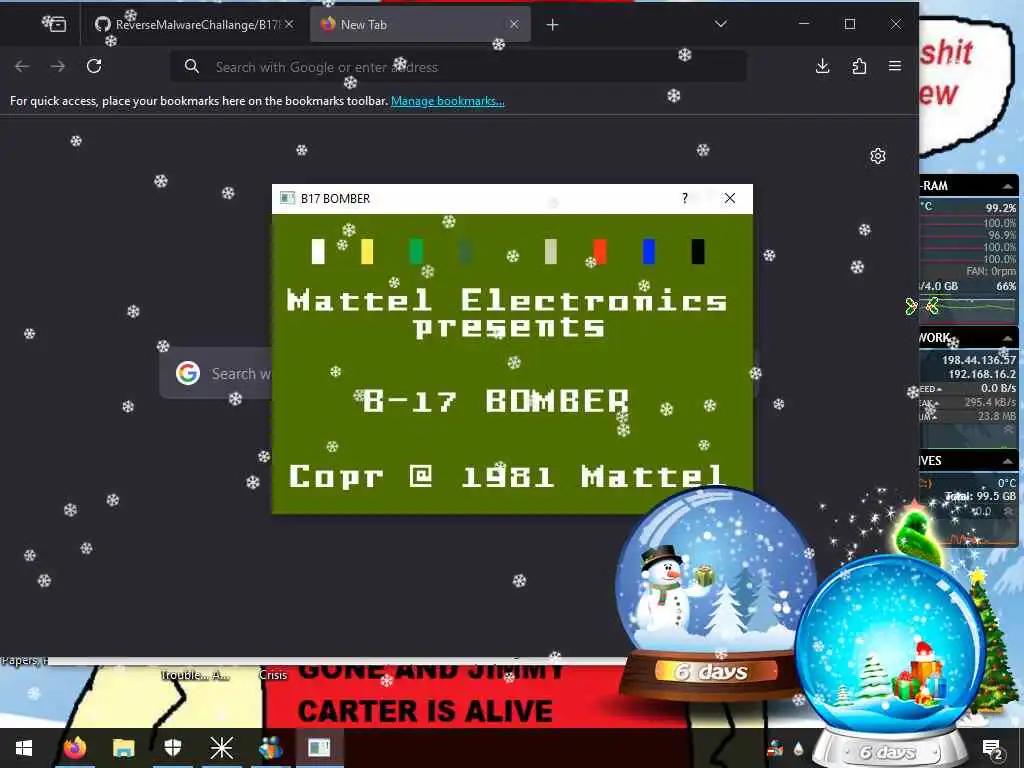Go back with the Firefox back arrow
Image resolution: width=1024 pixels, height=768 pixels.
(22, 66)
